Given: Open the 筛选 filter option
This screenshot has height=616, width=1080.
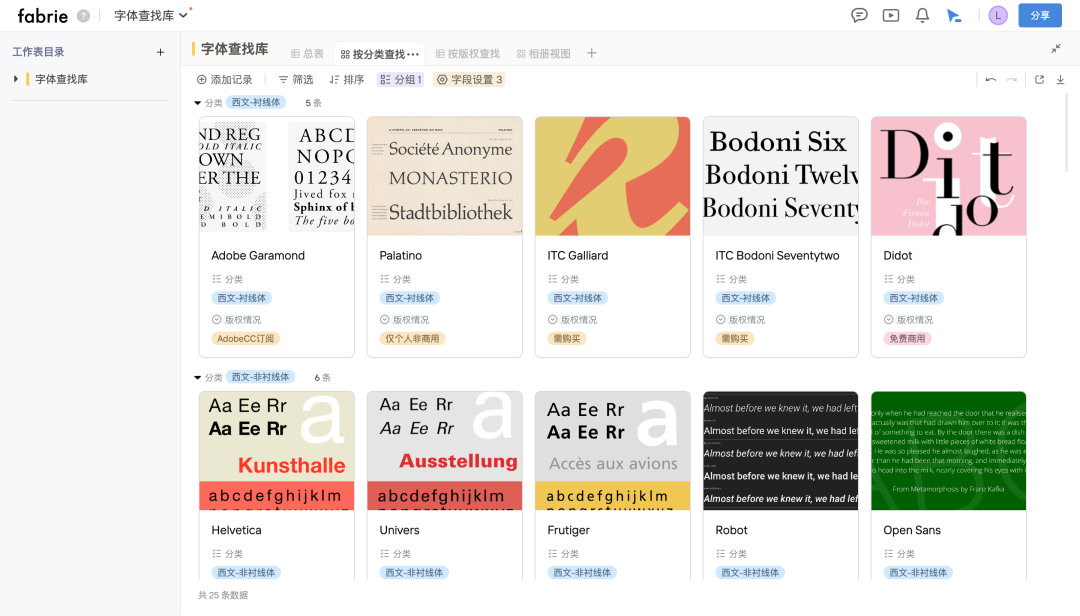Looking at the screenshot, I should [295, 80].
